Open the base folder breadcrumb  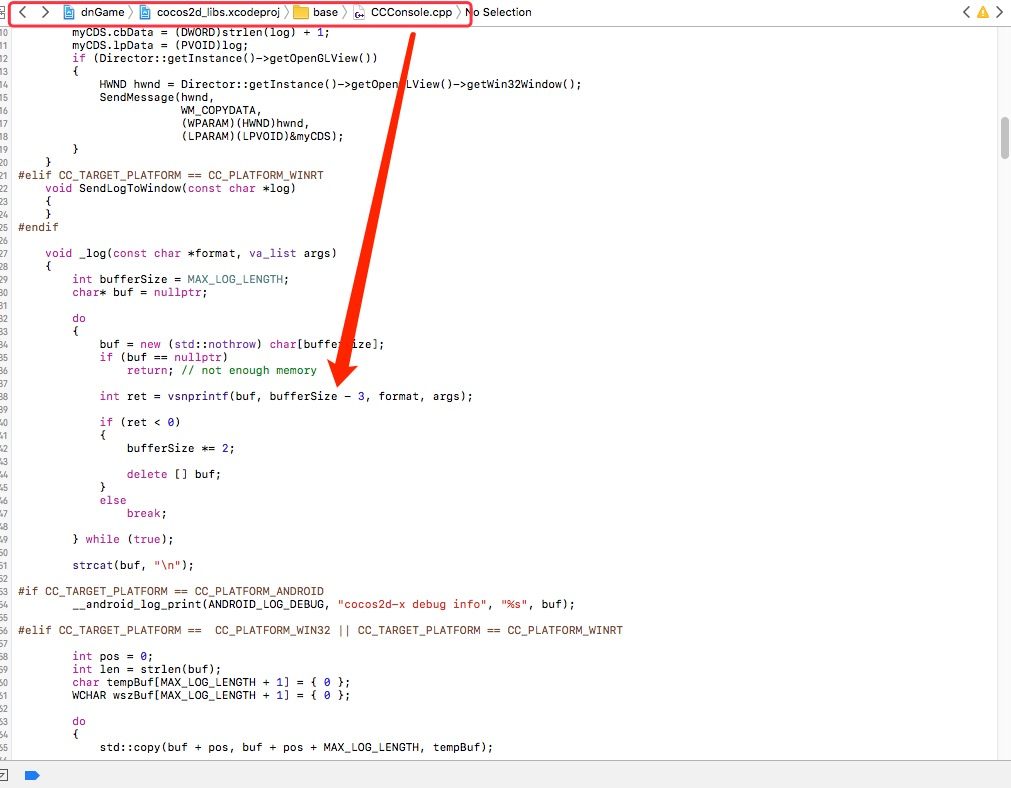pos(325,12)
